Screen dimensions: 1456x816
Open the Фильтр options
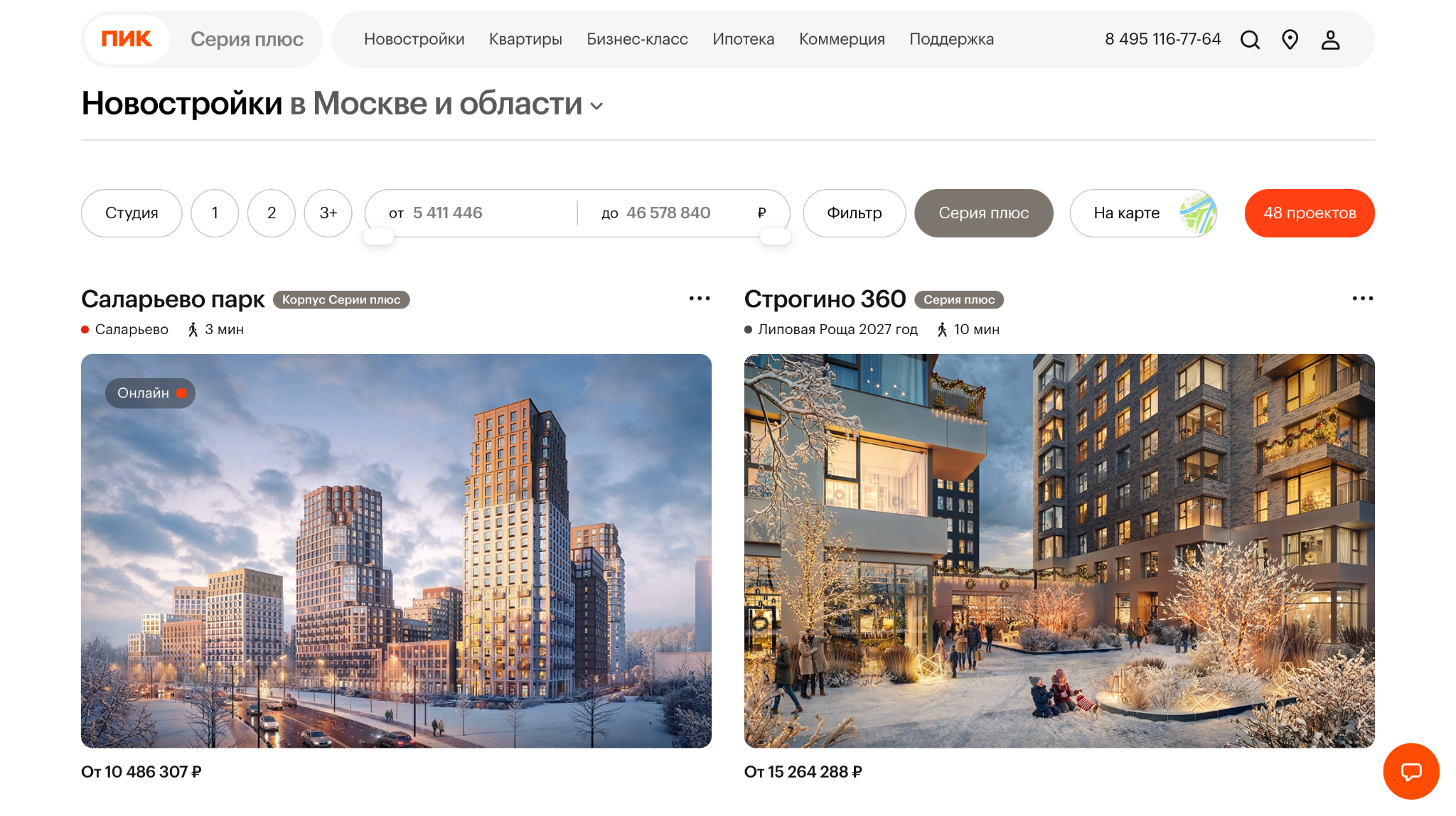(x=854, y=213)
